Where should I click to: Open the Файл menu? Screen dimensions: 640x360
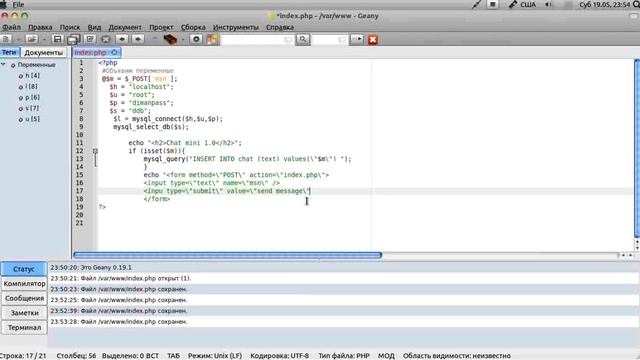point(11,27)
